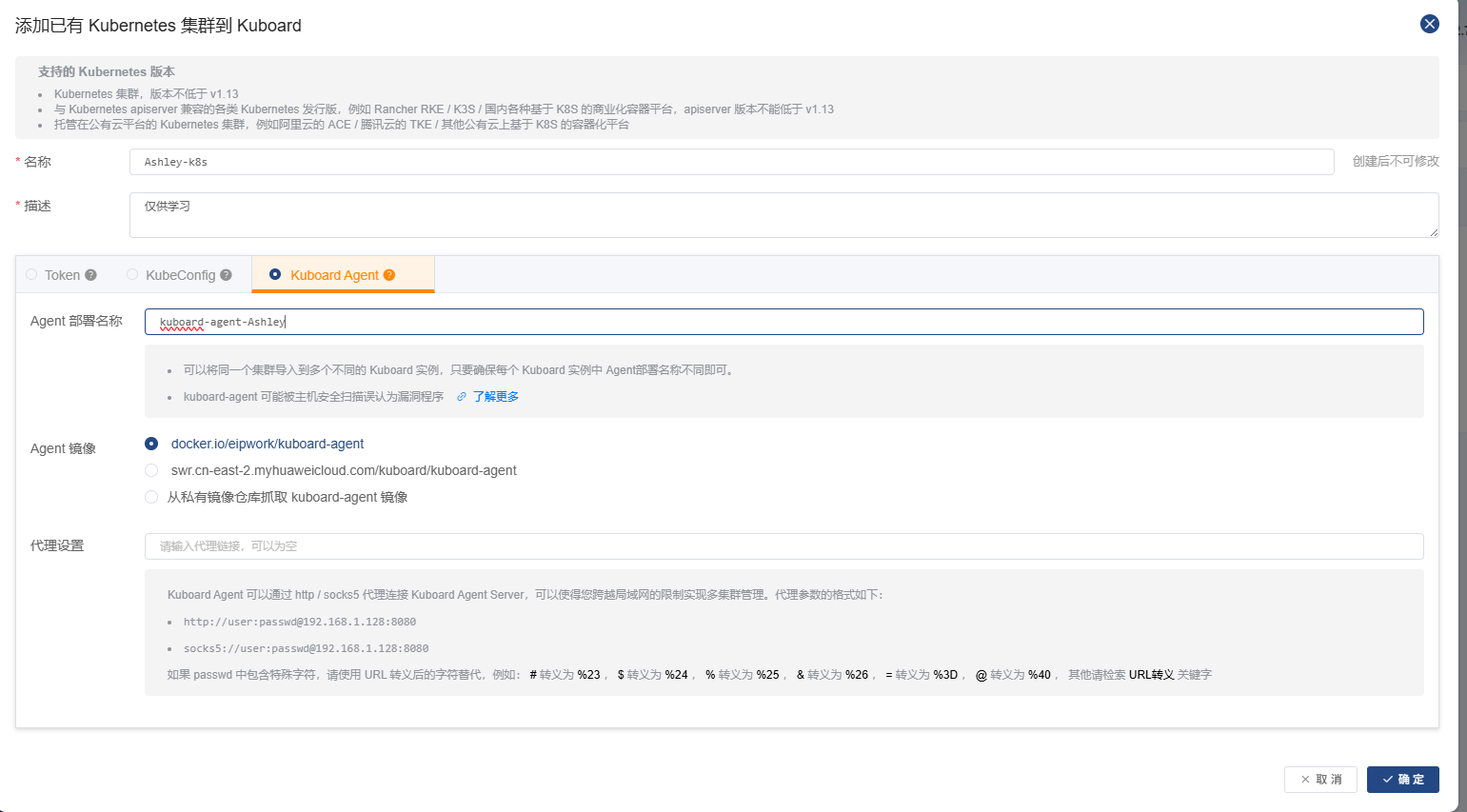The height and width of the screenshot is (812, 1467).
Task: Click the 代理设置 label
Action: (57, 545)
